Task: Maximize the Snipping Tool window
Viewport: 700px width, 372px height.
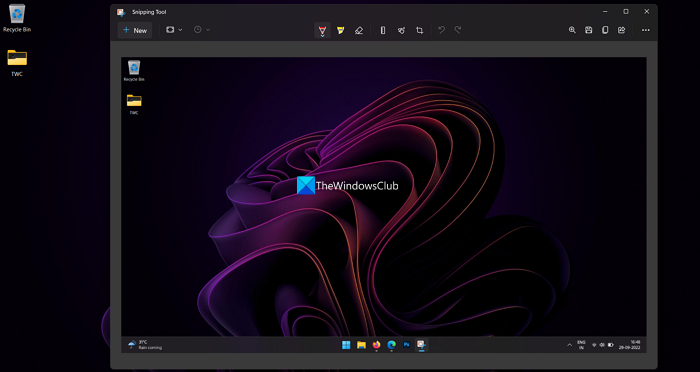Action: coord(626,12)
